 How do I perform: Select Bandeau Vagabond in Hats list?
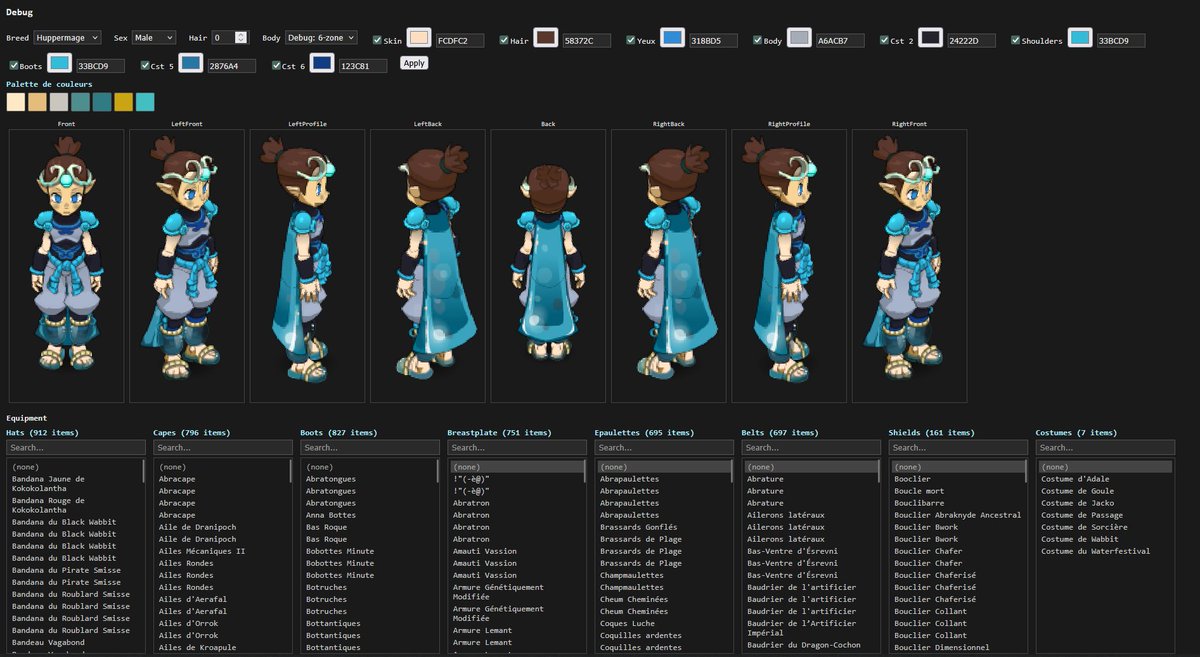[x=75, y=642]
